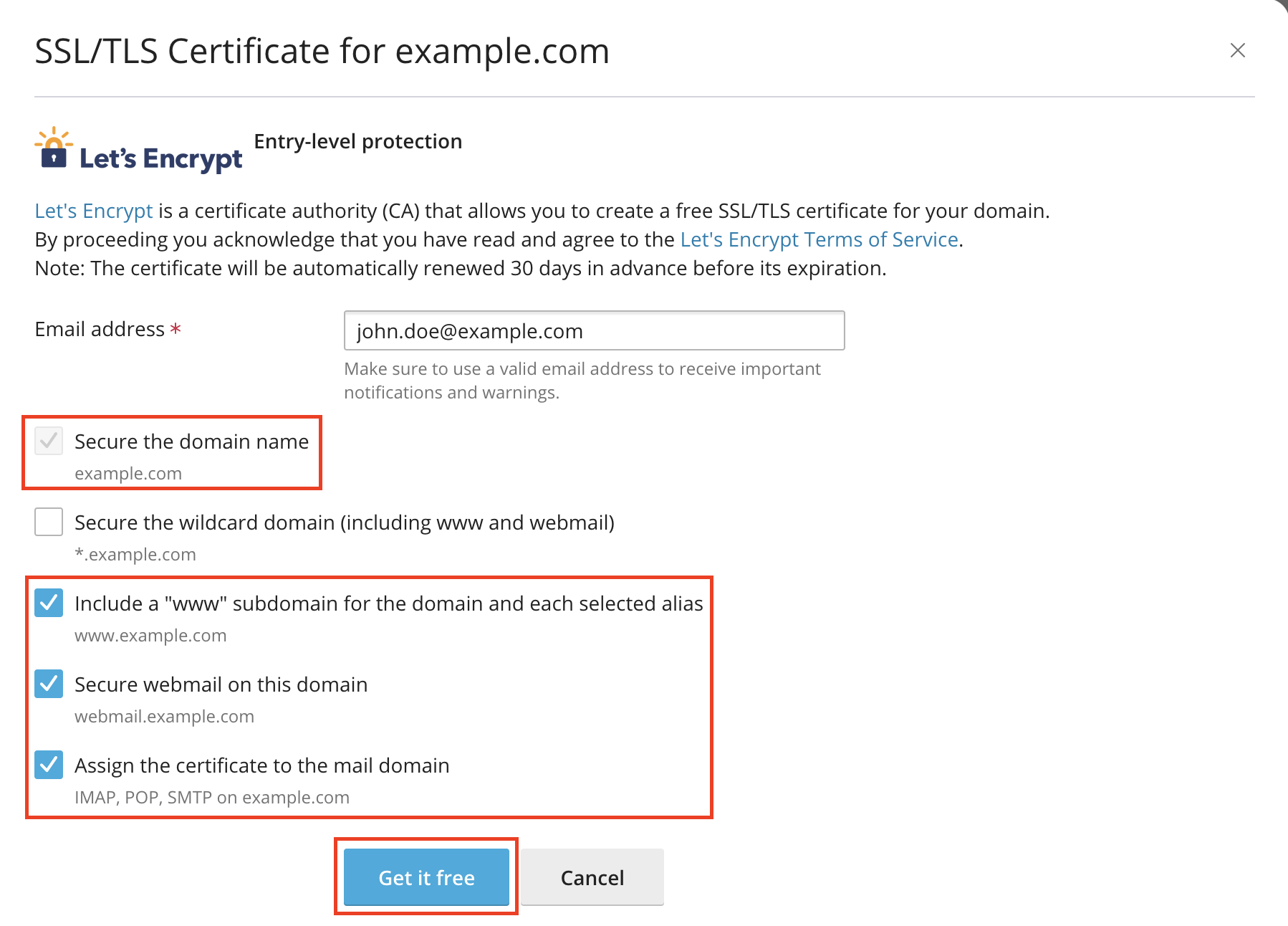Image resolution: width=1288 pixels, height=926 pixels.
Task: Click the Cancel button
Action: tap(592, 877)
